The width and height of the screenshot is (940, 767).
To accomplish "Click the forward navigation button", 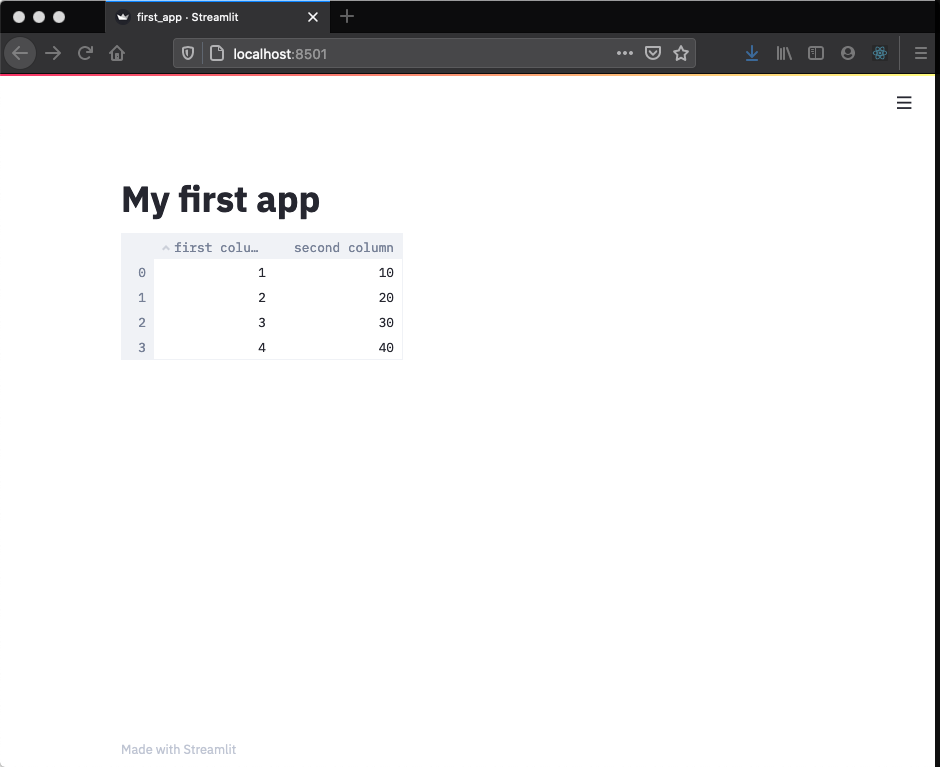I will click(x=52, y=53).
